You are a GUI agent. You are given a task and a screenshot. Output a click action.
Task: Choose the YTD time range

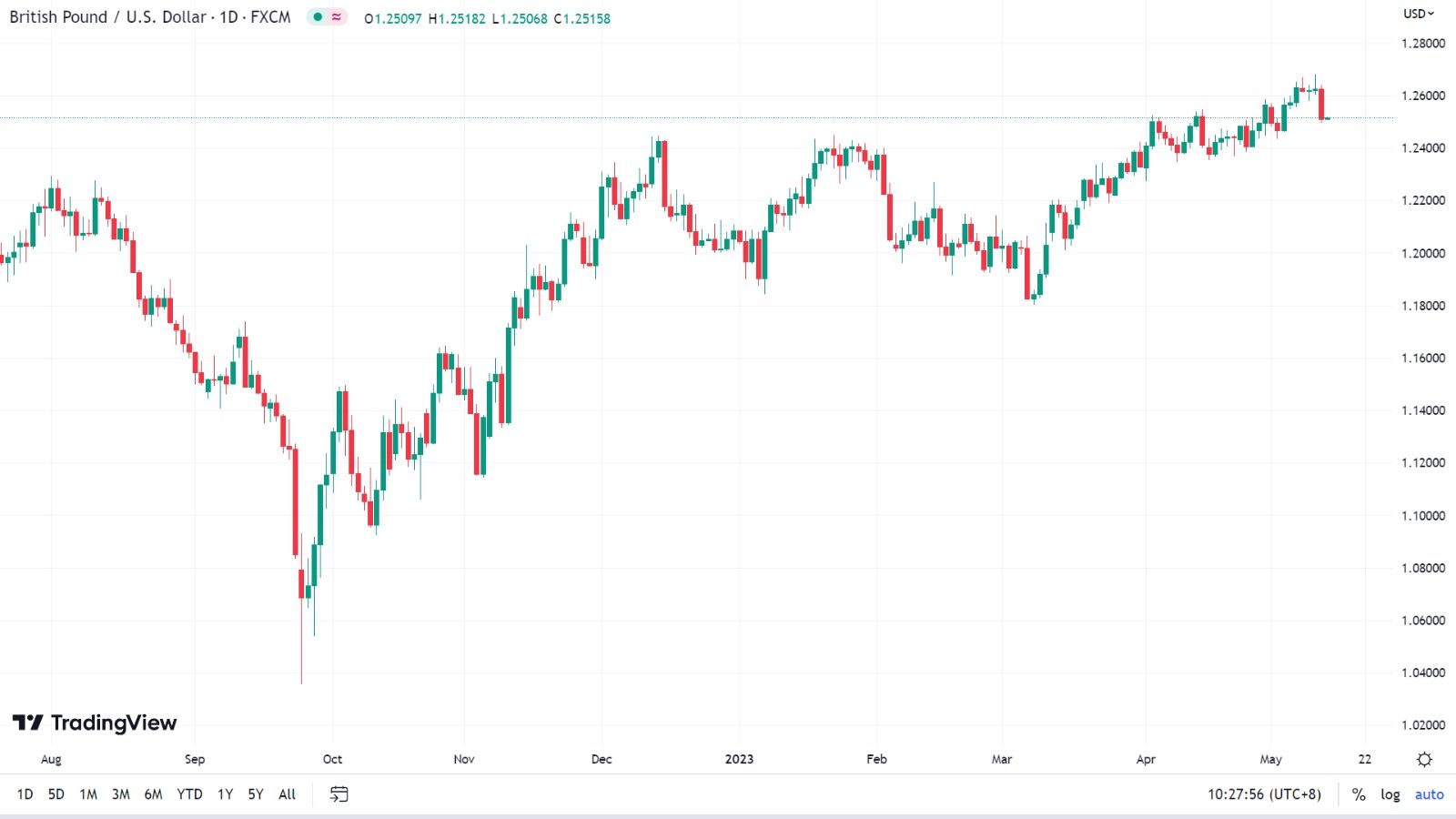[x=190, y=794]
